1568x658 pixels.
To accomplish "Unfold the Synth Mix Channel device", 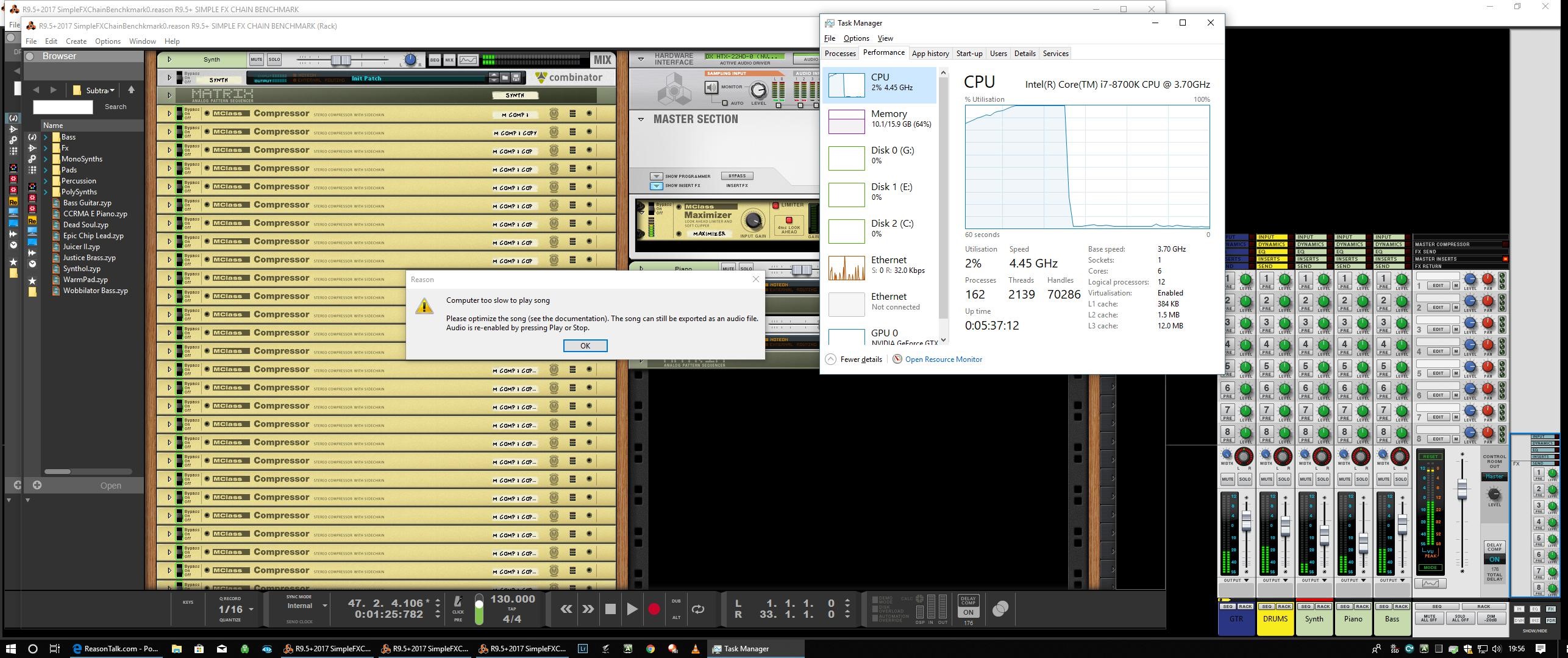I will (169, 59).
